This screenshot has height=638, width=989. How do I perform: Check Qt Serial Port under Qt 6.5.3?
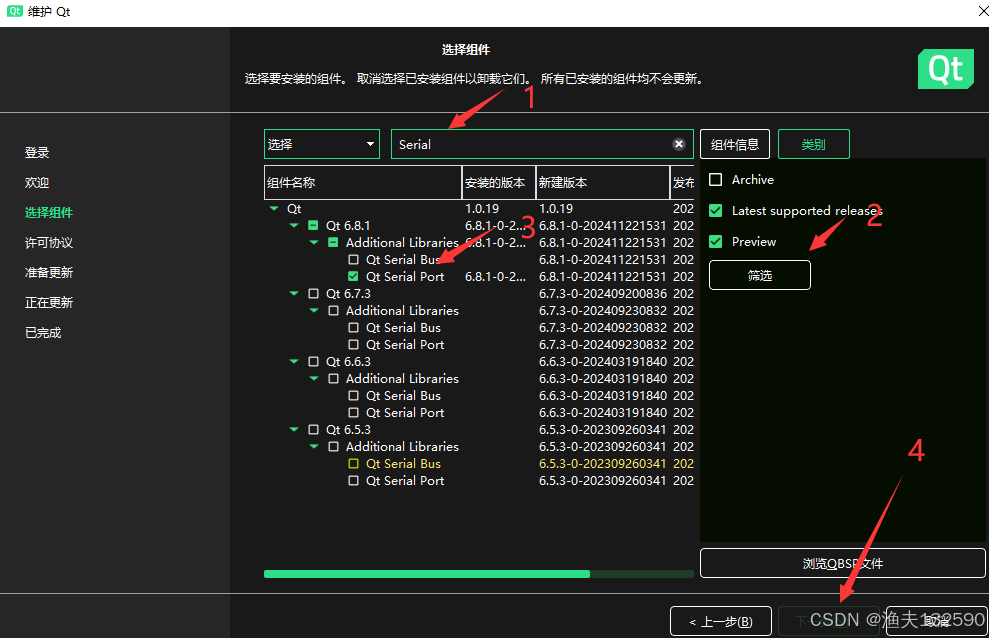tap(353, 480)
